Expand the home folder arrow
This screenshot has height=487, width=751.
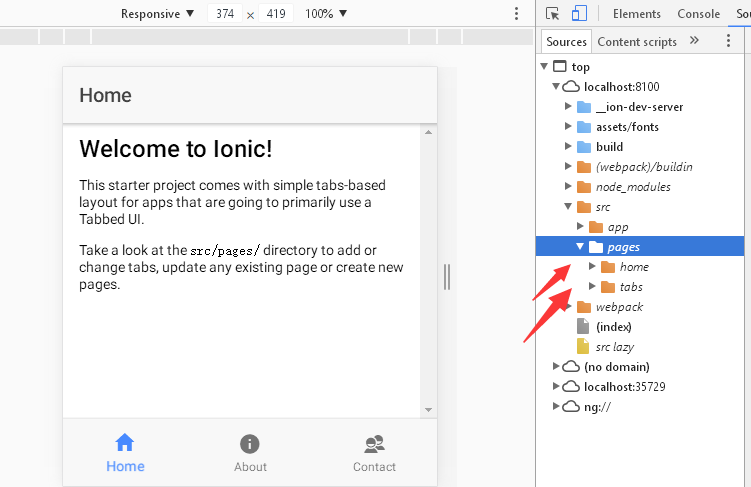click(592, 266)
